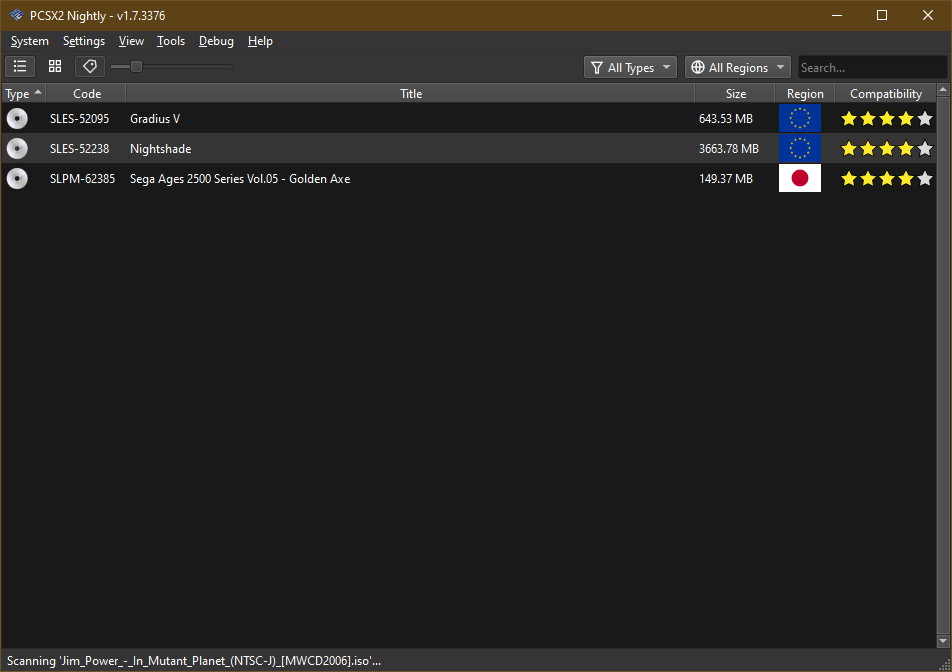Minimize the PCSX2 window
952x672 pixels.
click(x=837, y=15)
